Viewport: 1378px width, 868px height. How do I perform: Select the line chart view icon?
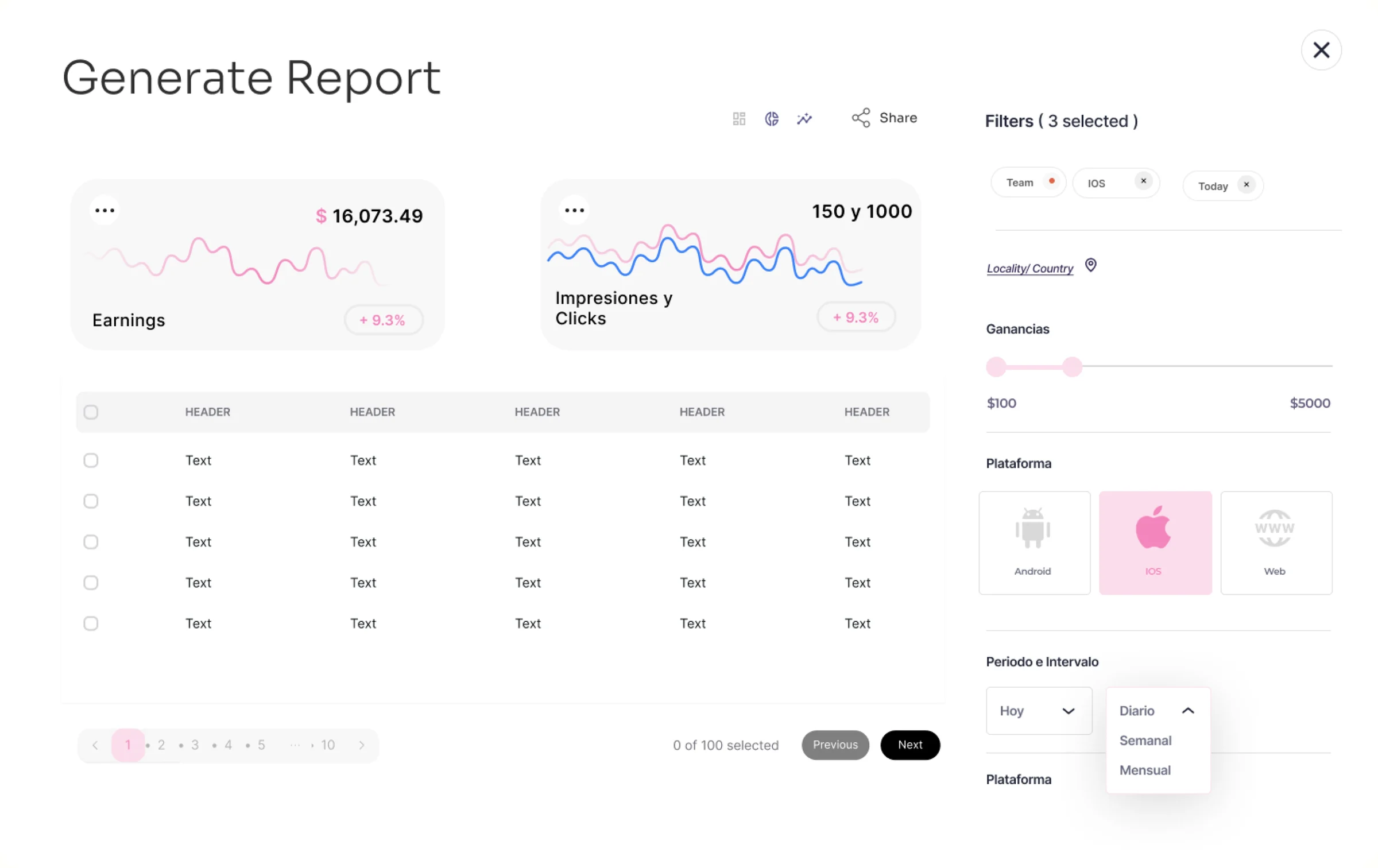click(804, 119)
